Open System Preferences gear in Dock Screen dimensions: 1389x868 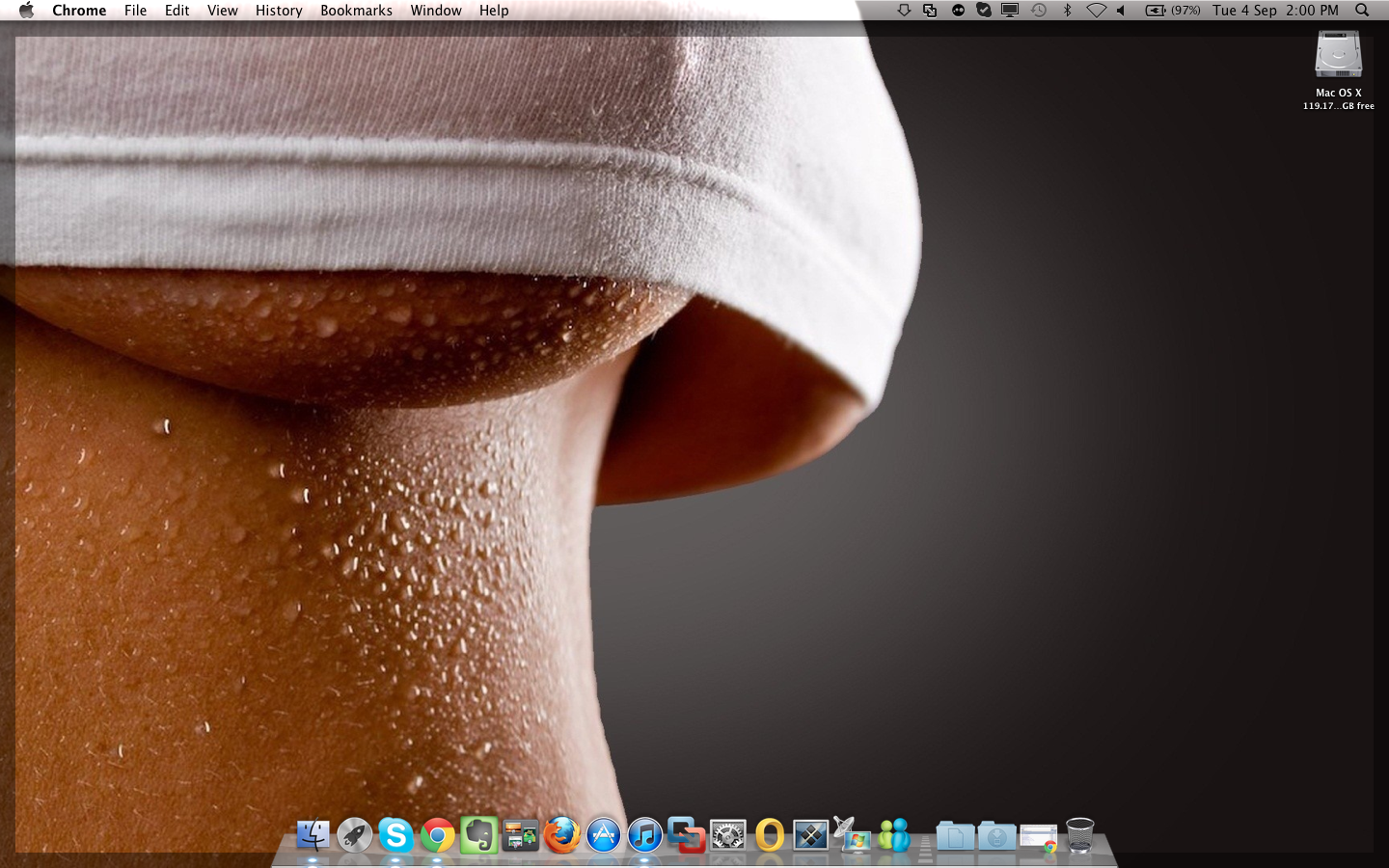point(727,834)
